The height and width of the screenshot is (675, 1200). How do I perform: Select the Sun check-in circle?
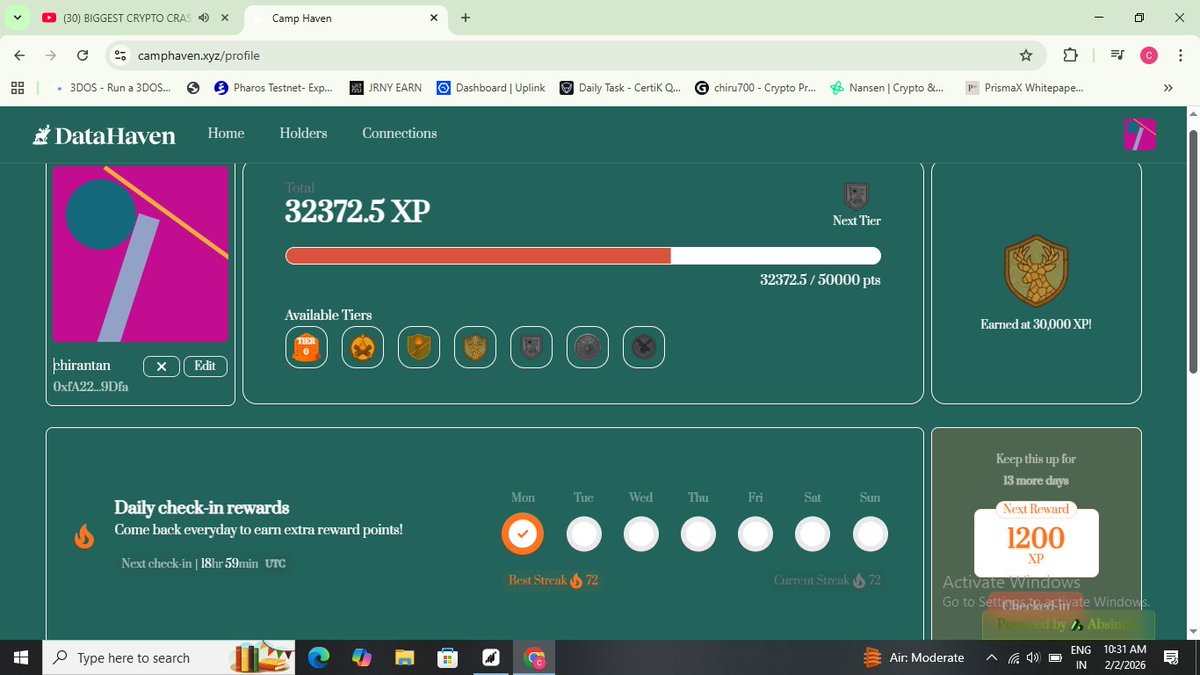pyautogui.click(x=871, y=535)
